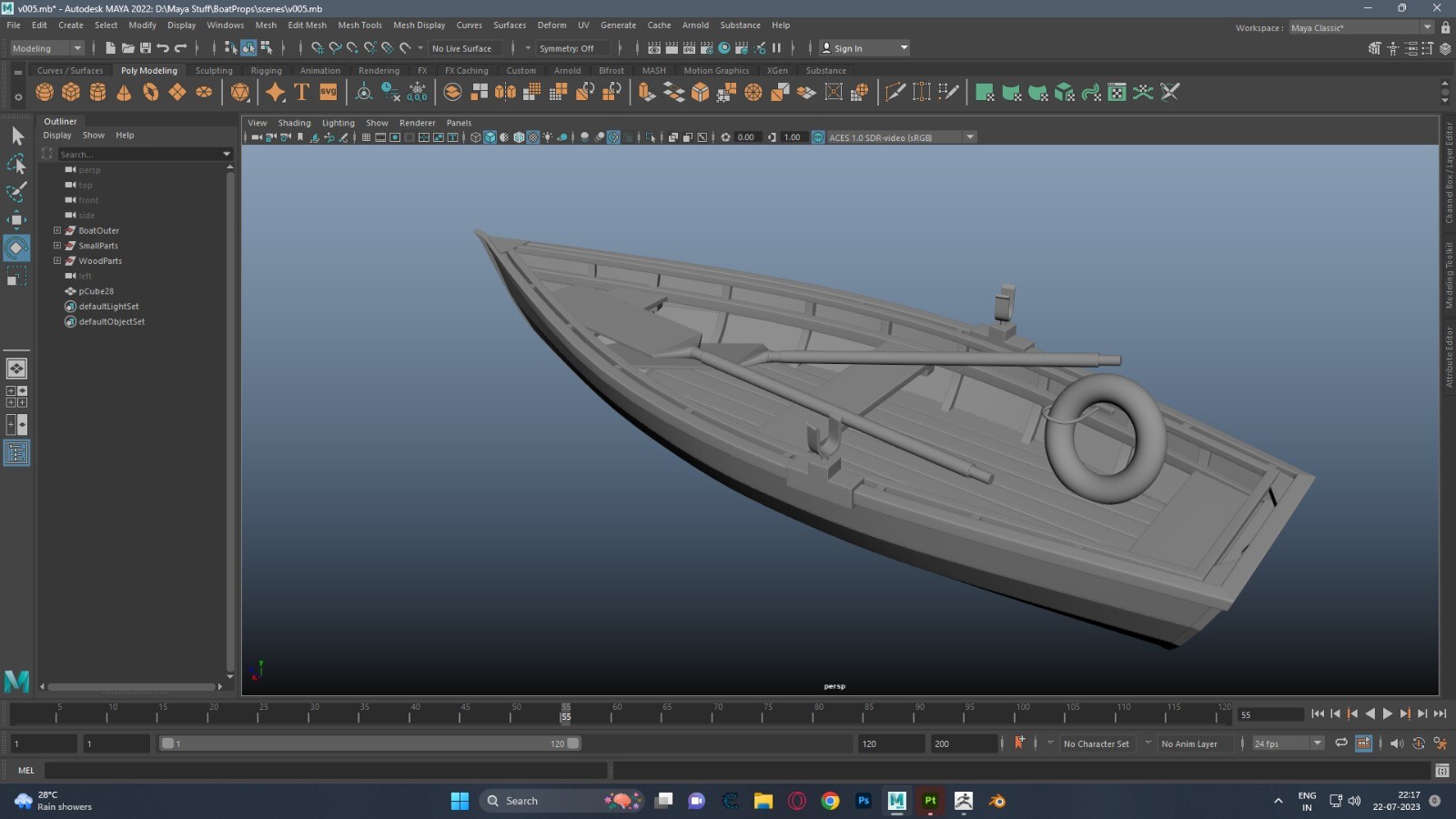Screen dimensions: 1456x819
Task: Open the Create Polygon Text tool
Action: coord(301,92)
